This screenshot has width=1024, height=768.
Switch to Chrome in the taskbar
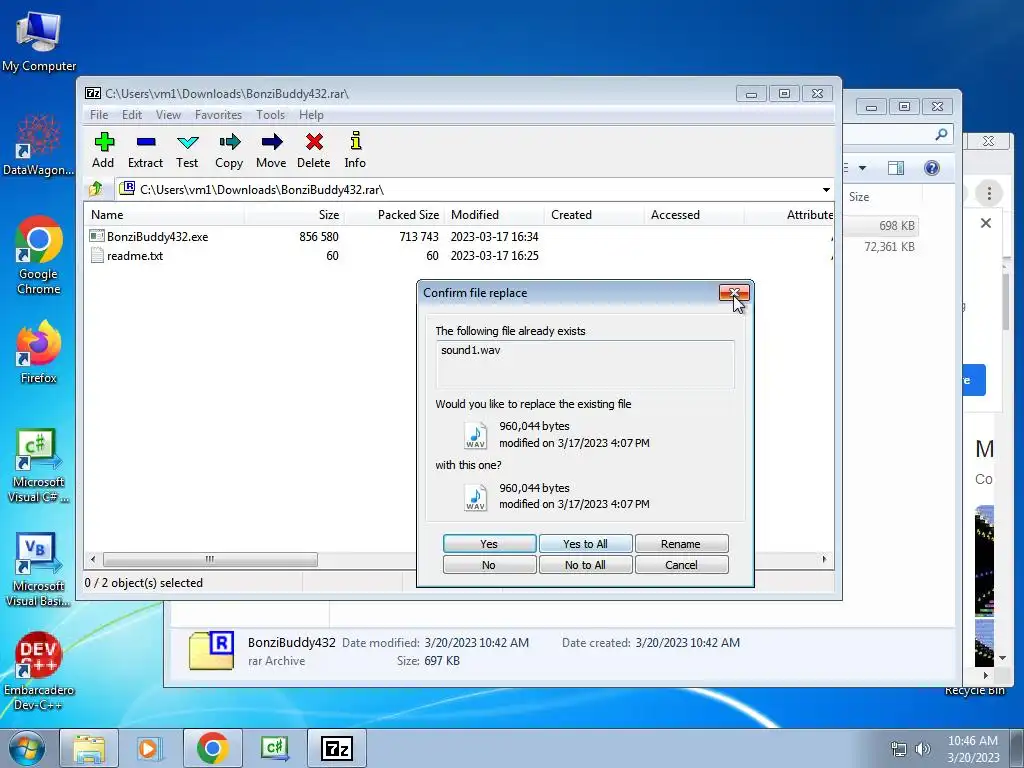(x=212, y=748)
